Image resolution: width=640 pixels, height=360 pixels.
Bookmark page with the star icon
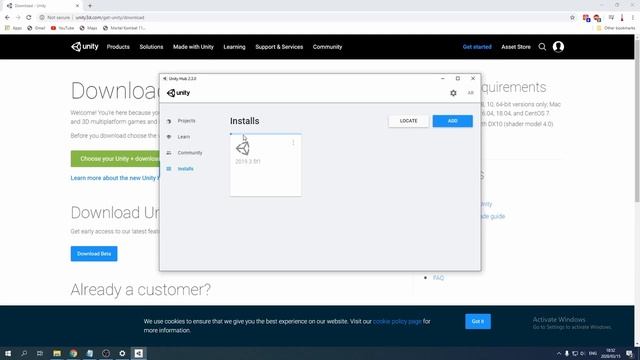pos(572,18)
